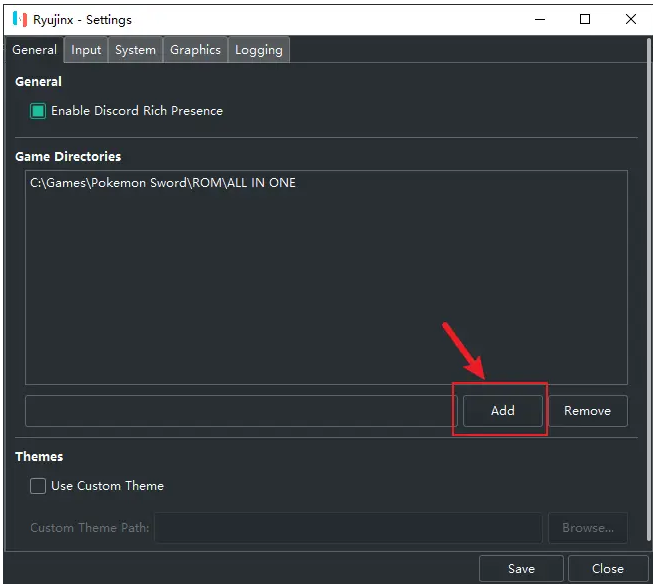Open the Logging tab
The height and width of the screenshot is (584, 653).
click(258, 50)
